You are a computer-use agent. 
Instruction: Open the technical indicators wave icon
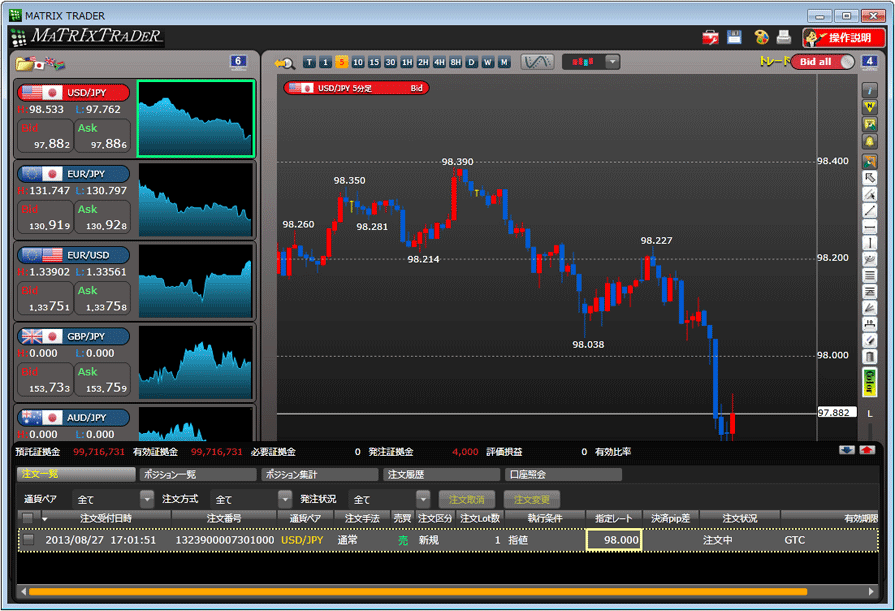pyautogui.click(x=537, y=62)
